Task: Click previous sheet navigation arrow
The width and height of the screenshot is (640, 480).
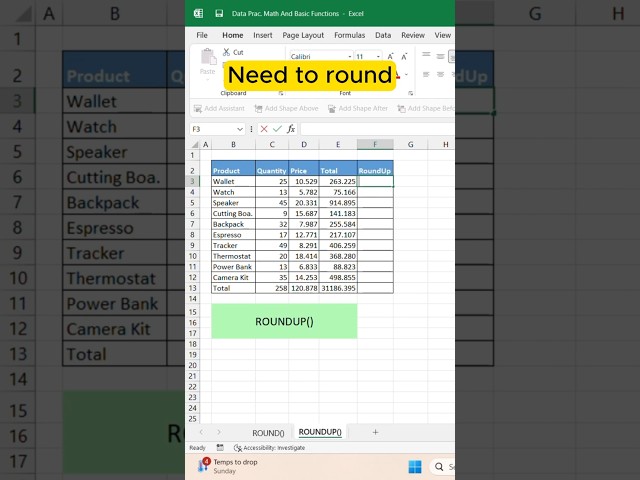Action: click(x=201, y=432)
